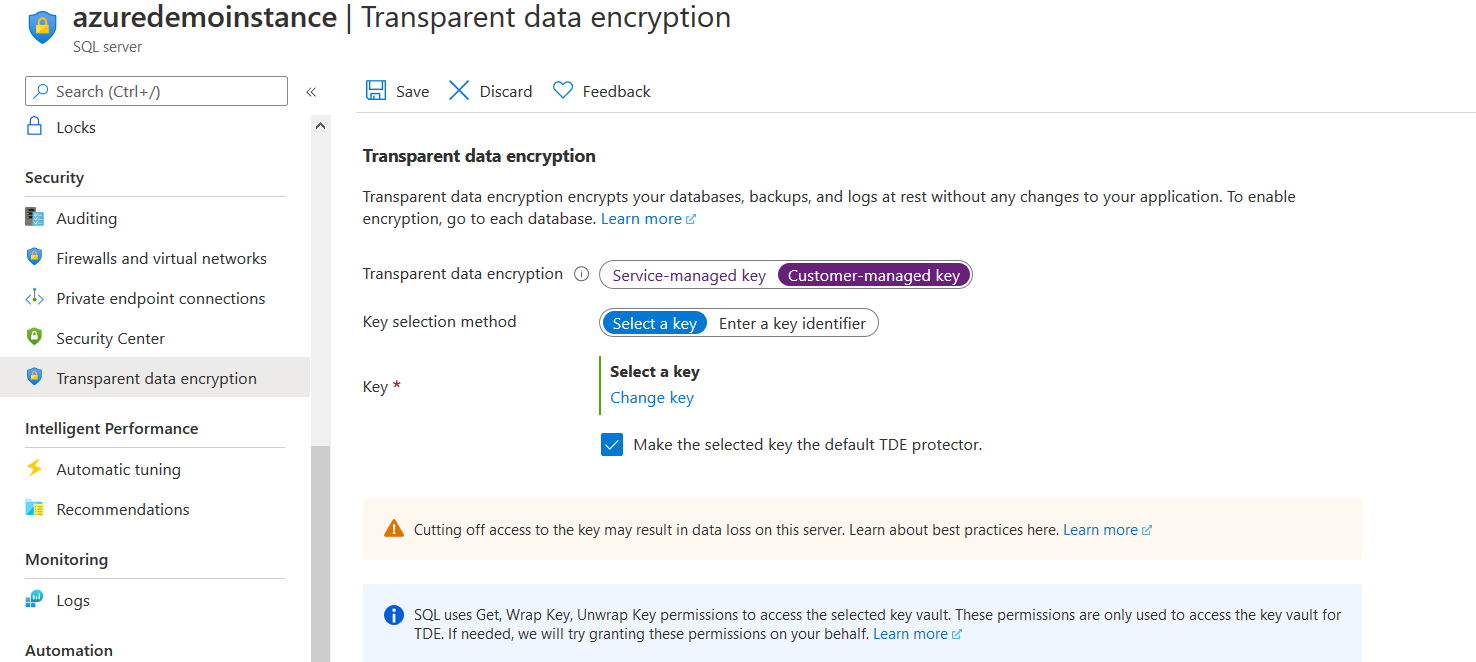Click the Change key link
The height and width of the screenshot is (662, 1476).
(x=652, y=397)
